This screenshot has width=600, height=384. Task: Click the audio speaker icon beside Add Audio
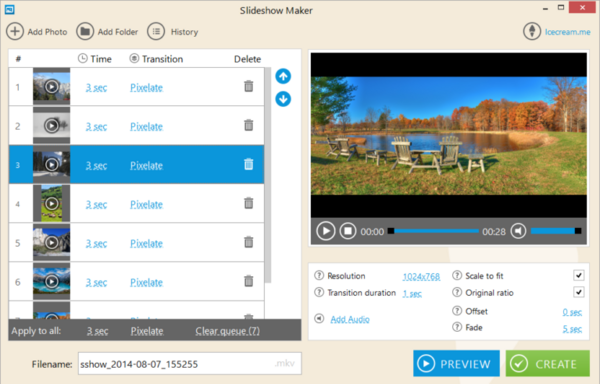click(319, 319)
